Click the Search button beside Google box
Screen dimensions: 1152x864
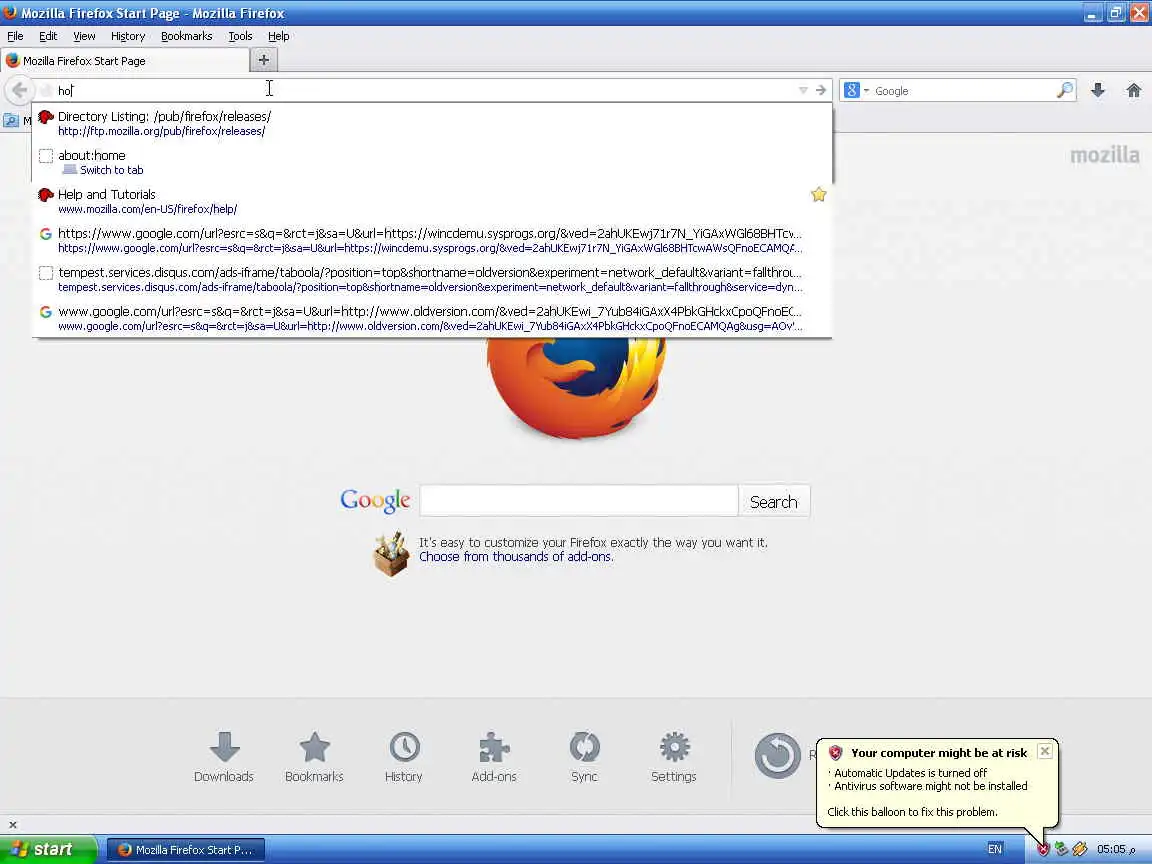[774, 502]
